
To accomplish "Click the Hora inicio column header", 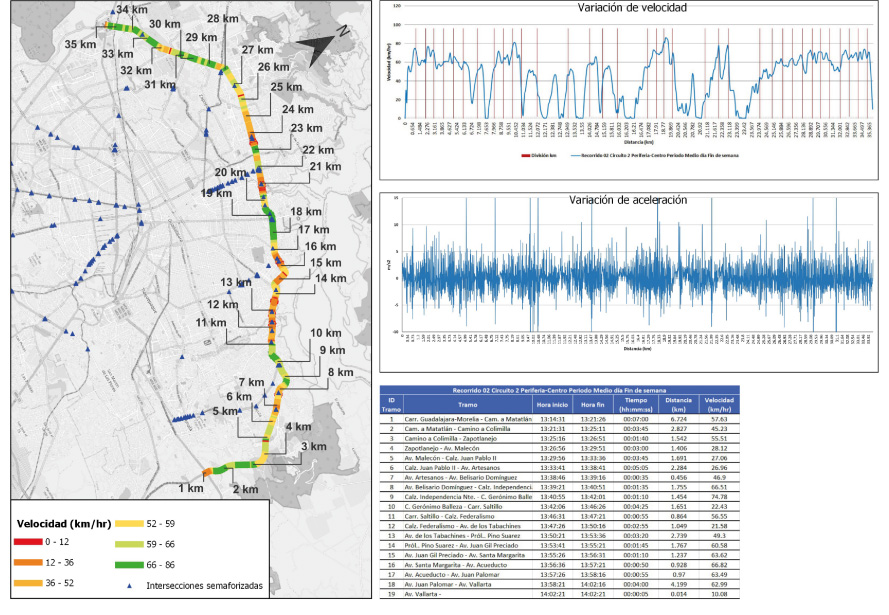I will click(552, 404).
